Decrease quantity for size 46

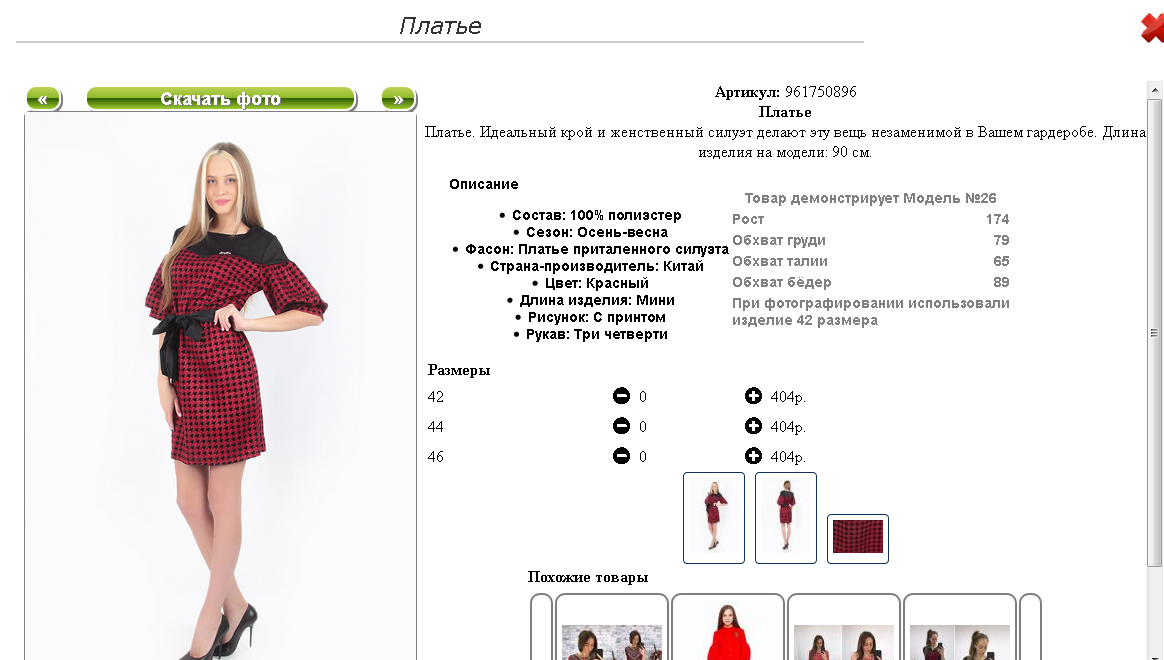tap(621, 456)
